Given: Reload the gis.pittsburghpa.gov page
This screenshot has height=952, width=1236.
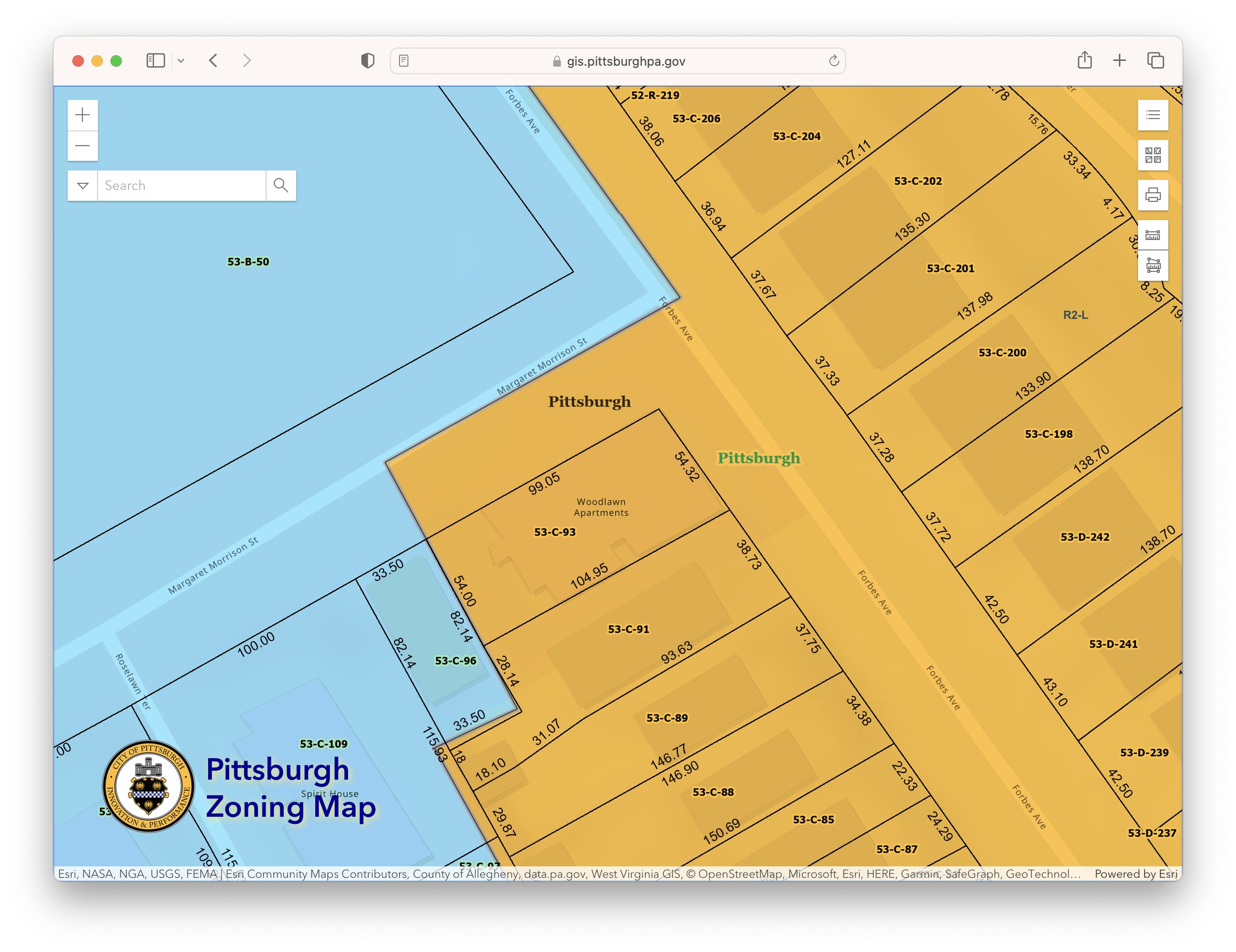Looking at the screenshot, I should [833, 61].
